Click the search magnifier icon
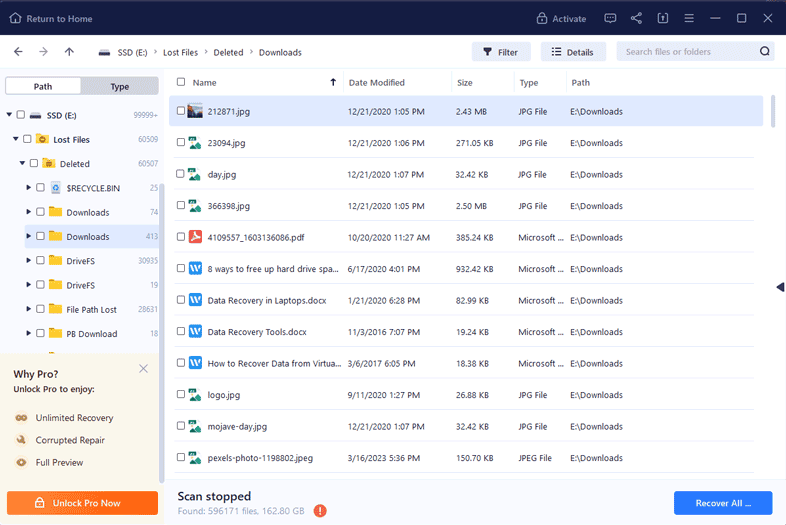 click(764, 51)
